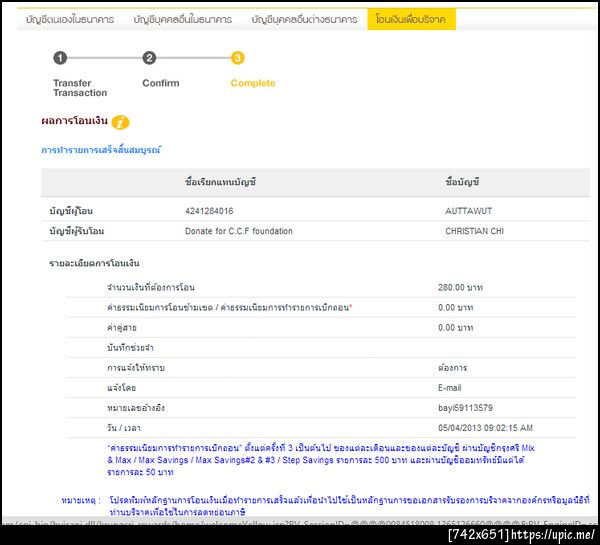Click the หมายเลขอ้างอิง label
Screen dimensions: 600x545
pos(136,408)
